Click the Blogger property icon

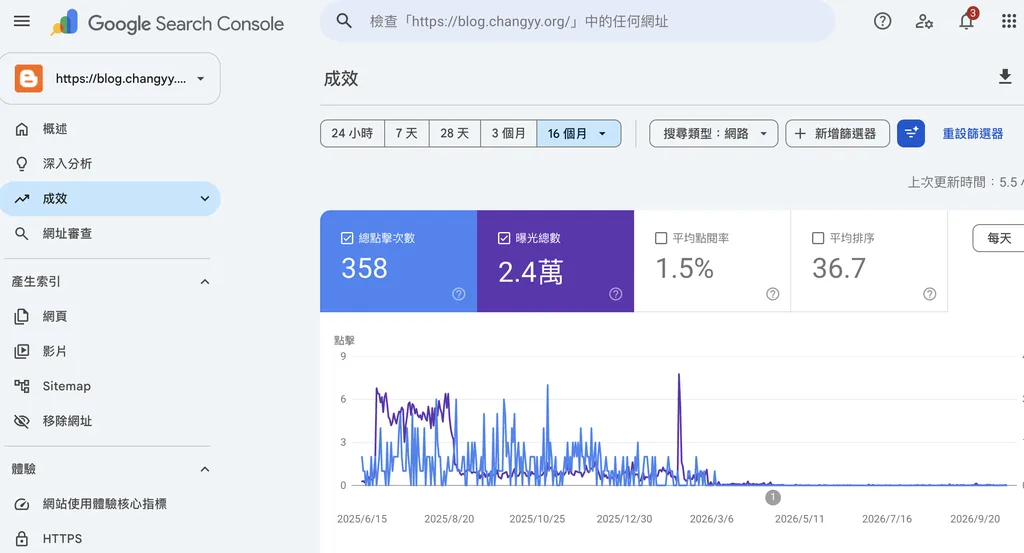[x=29, y=78]
